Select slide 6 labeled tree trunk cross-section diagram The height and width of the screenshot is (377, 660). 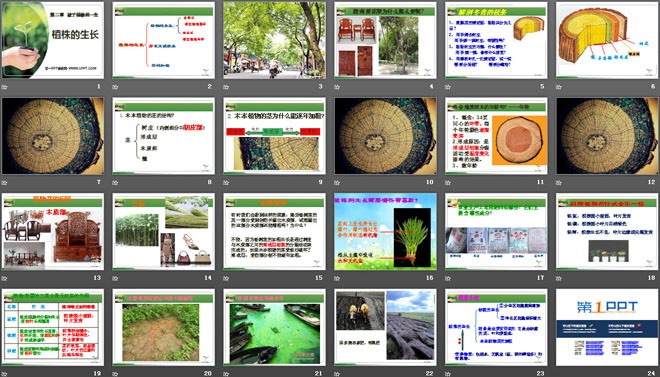point(607,40)
